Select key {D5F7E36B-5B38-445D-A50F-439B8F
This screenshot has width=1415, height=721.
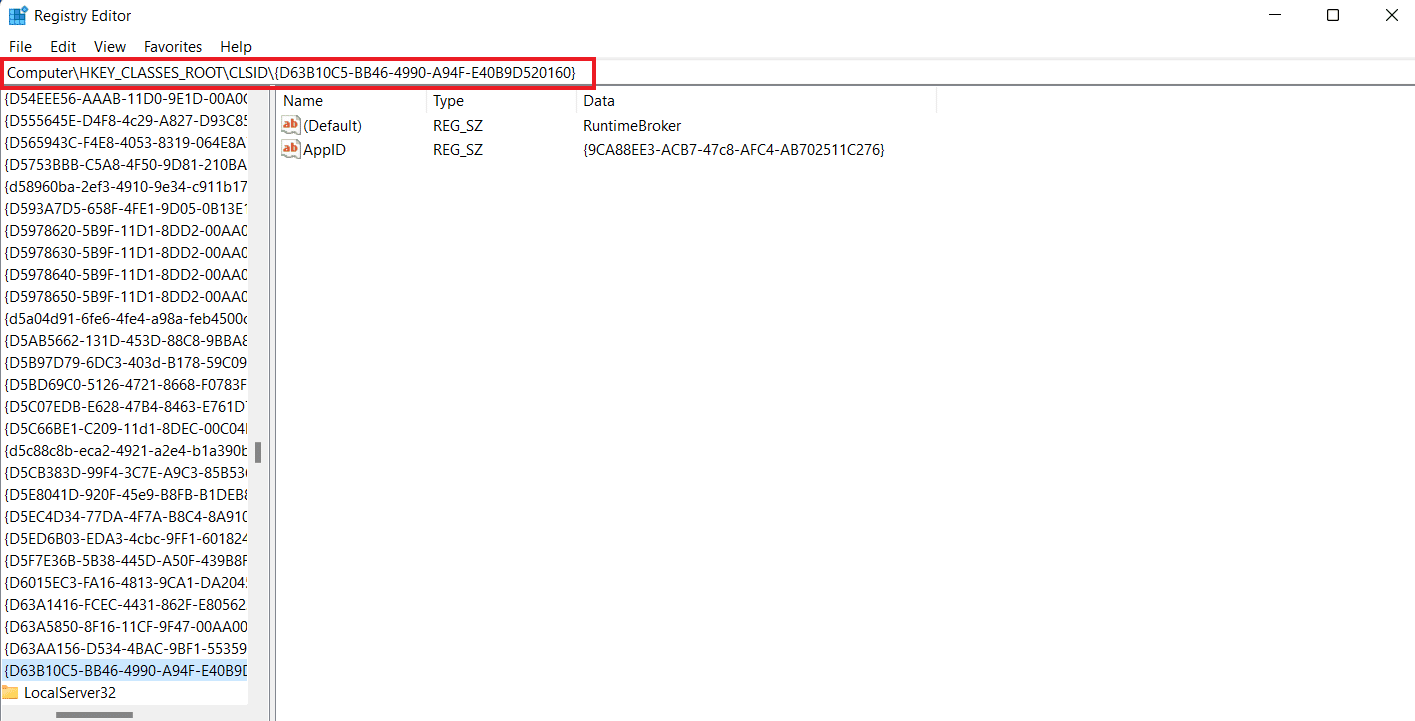click(x=125, y=561)
